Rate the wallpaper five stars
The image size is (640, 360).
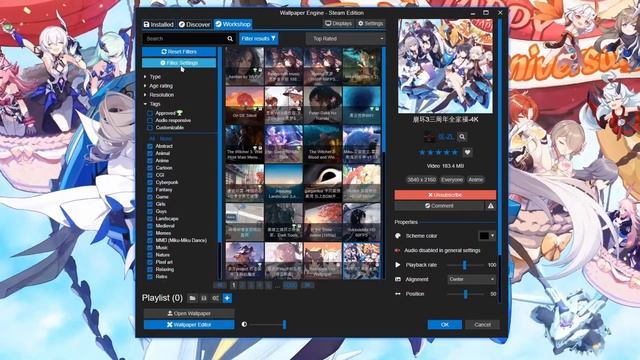pos(454,152)
